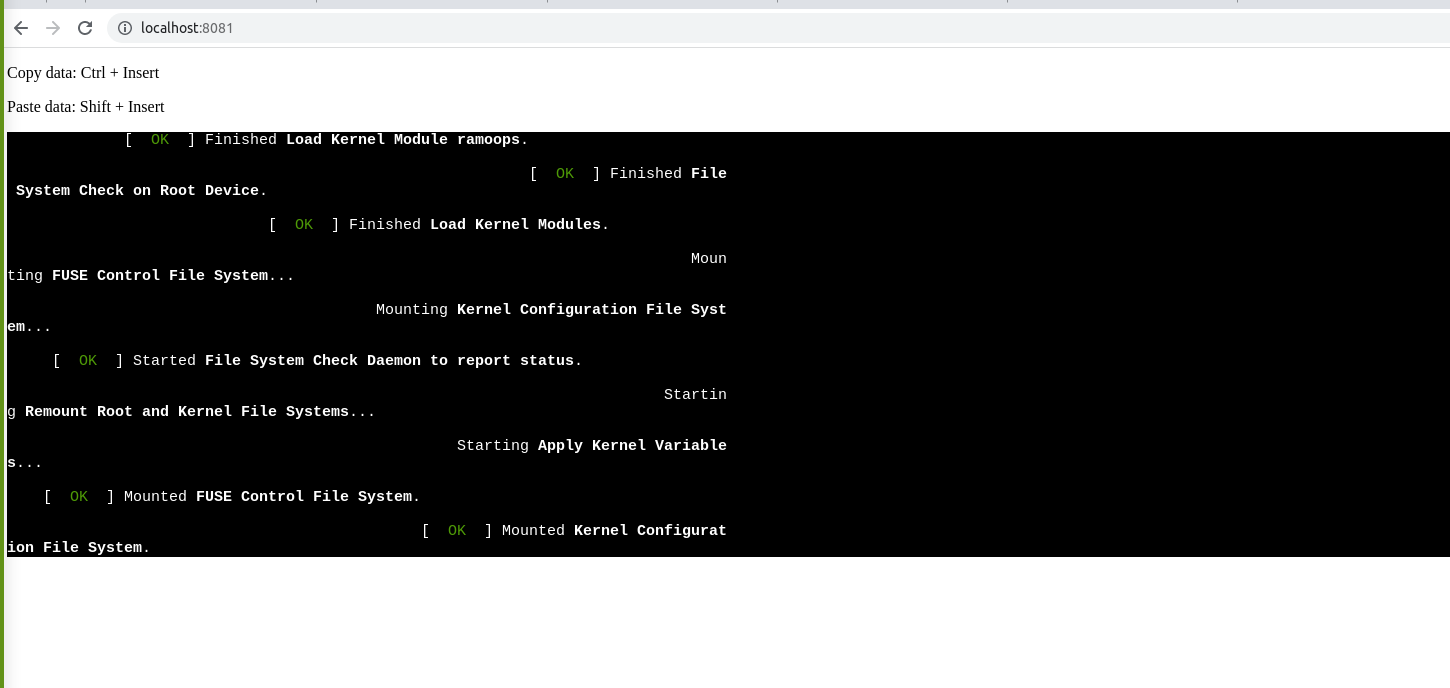This screenshot has width=1450, height=688.
Task: Click the green OK before 'Finished File'
Action: point(565,174)
